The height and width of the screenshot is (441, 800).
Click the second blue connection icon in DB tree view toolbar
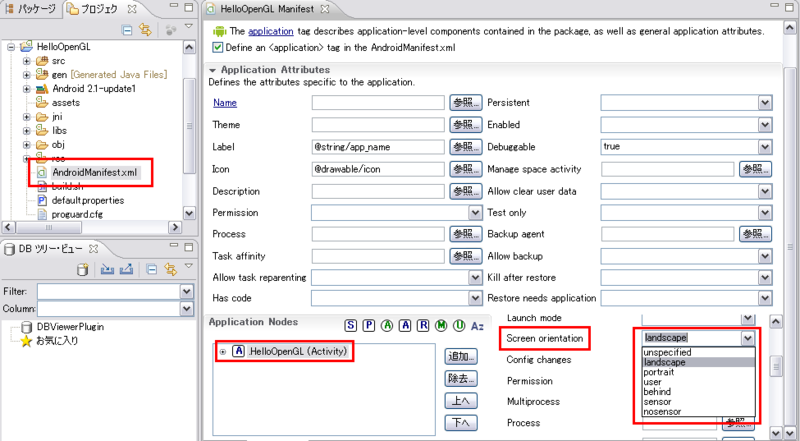127,269
